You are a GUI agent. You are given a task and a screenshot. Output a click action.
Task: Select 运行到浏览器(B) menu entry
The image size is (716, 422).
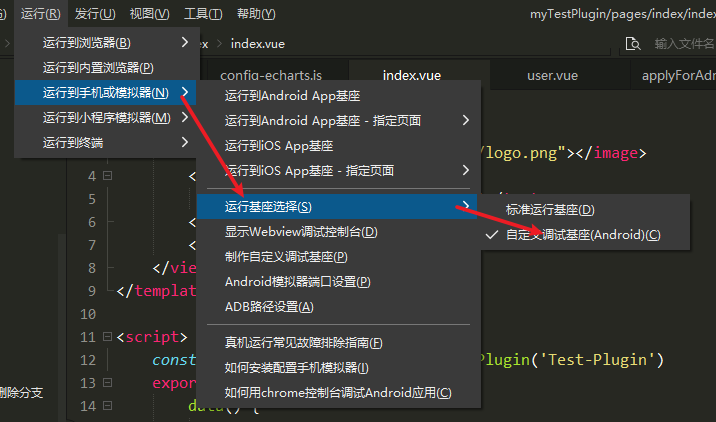click(107, 42)
